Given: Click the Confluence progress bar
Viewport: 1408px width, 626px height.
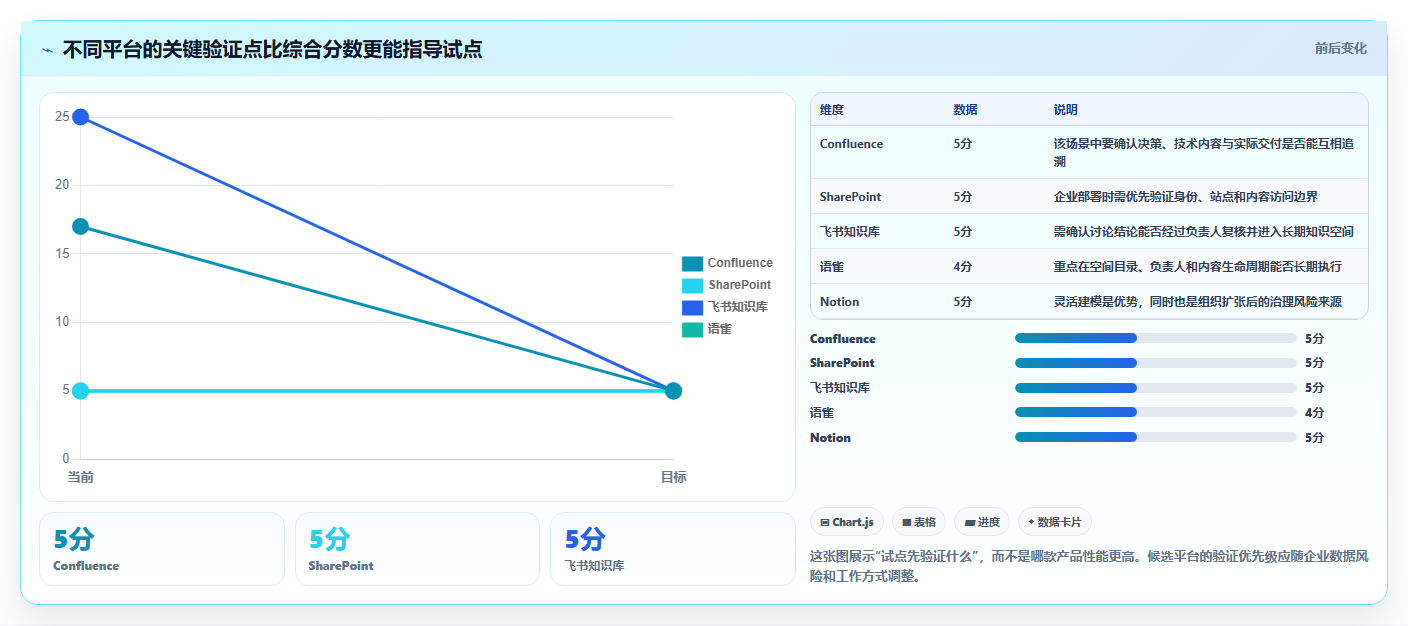Looking at the screenshot, I should (x=1155, y=338).
